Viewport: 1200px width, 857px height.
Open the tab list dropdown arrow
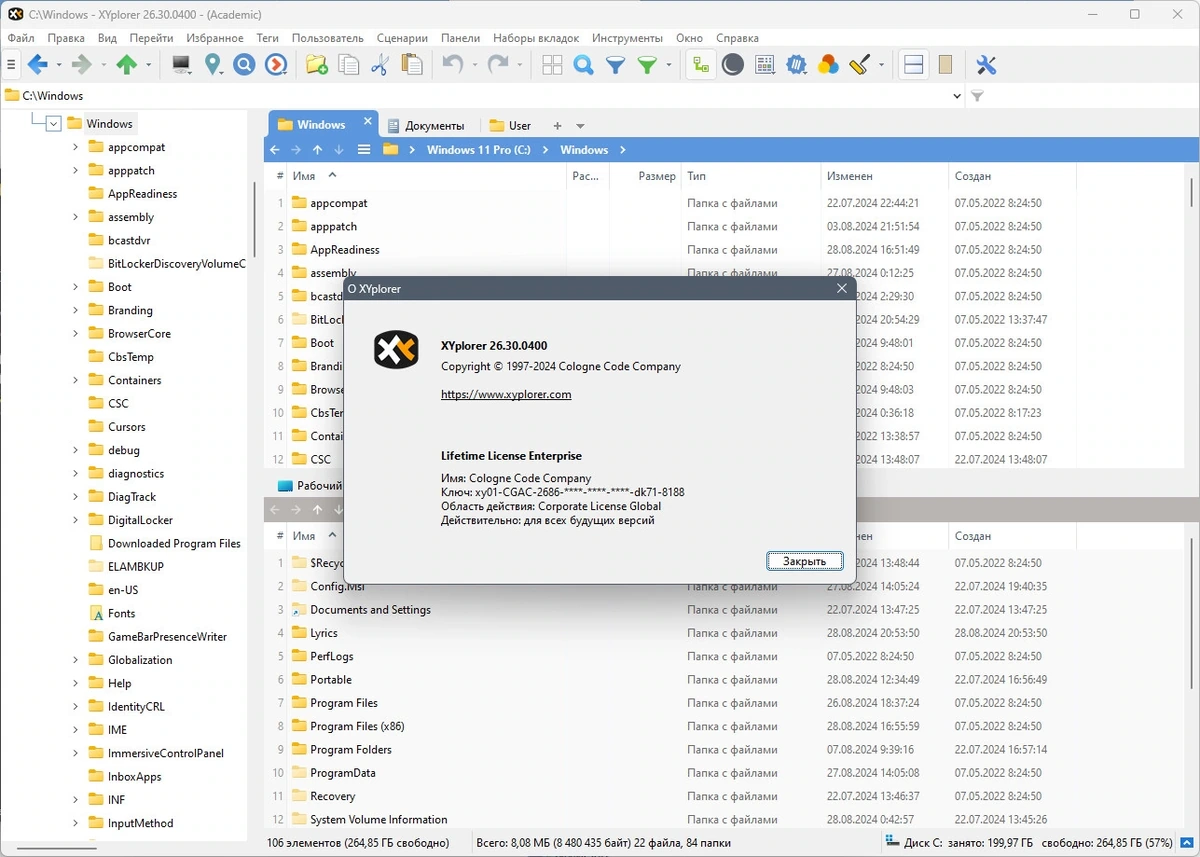[580, 126]
